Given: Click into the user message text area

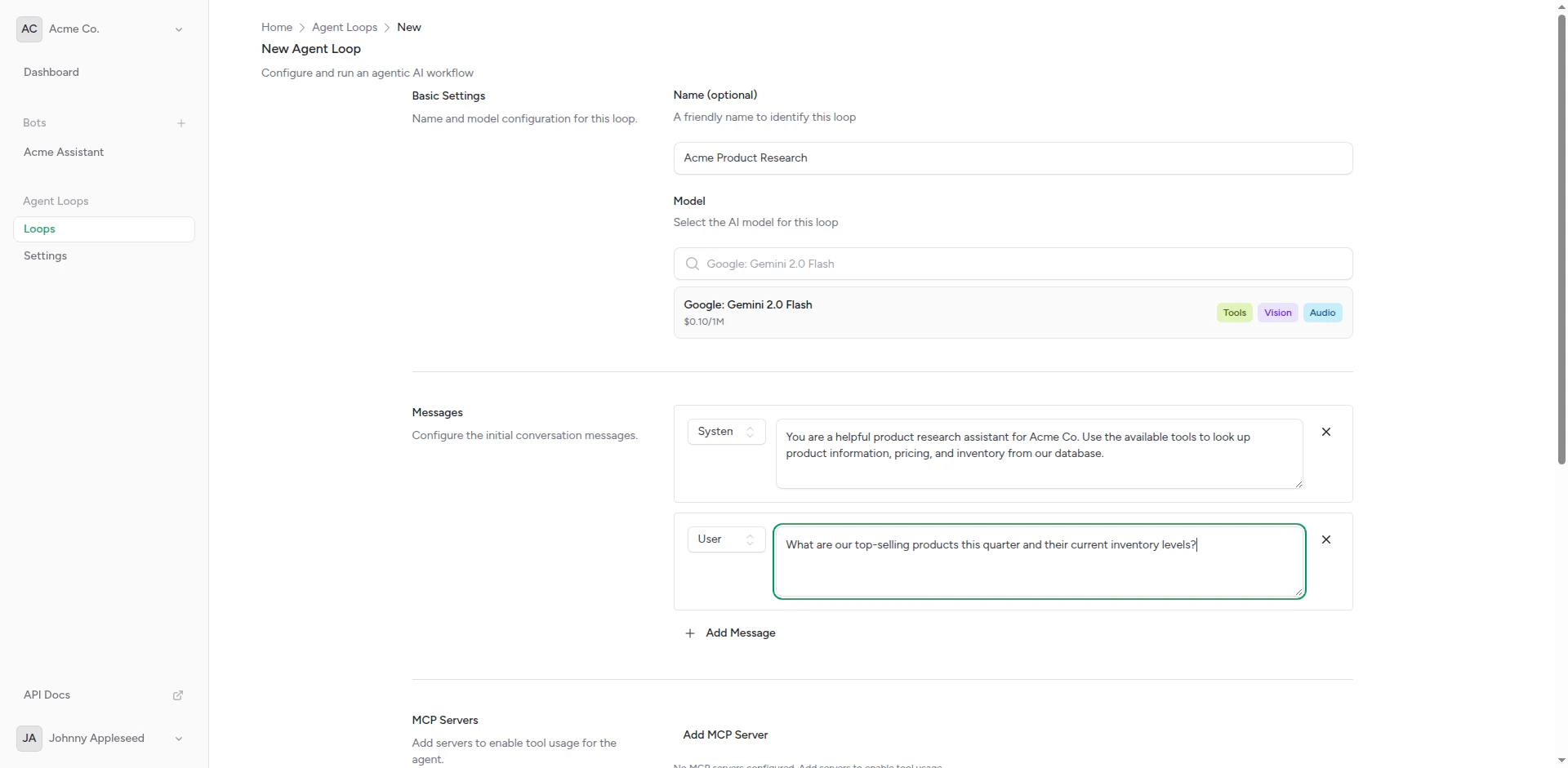Looking at the screenshot, I should (1039, 562).
